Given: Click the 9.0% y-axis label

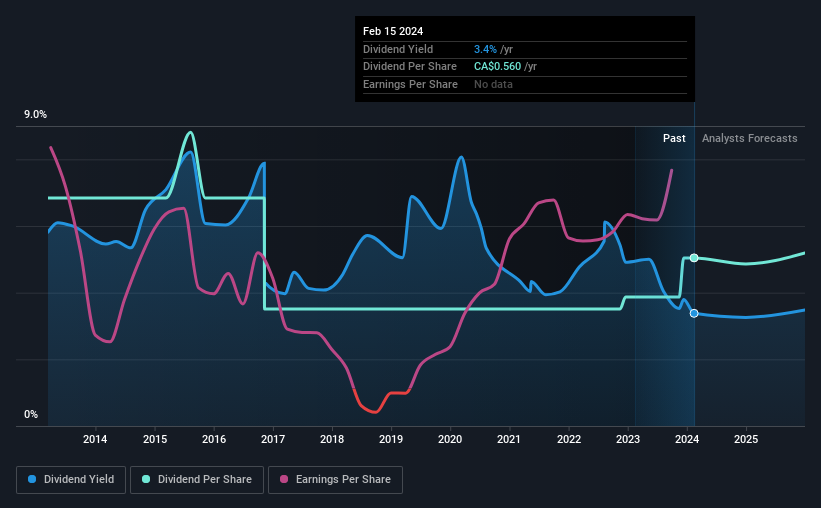Looking at the screenshot, I should [35, 114].
